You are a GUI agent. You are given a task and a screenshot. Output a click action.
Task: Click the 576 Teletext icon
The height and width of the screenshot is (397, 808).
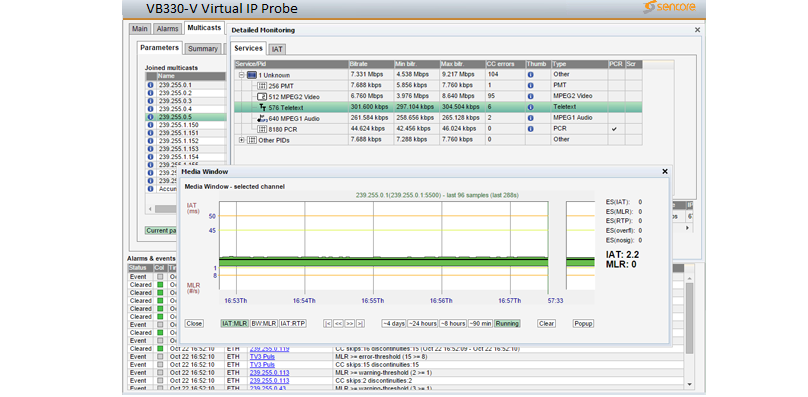pyautogui.click(x=263, y=107)
